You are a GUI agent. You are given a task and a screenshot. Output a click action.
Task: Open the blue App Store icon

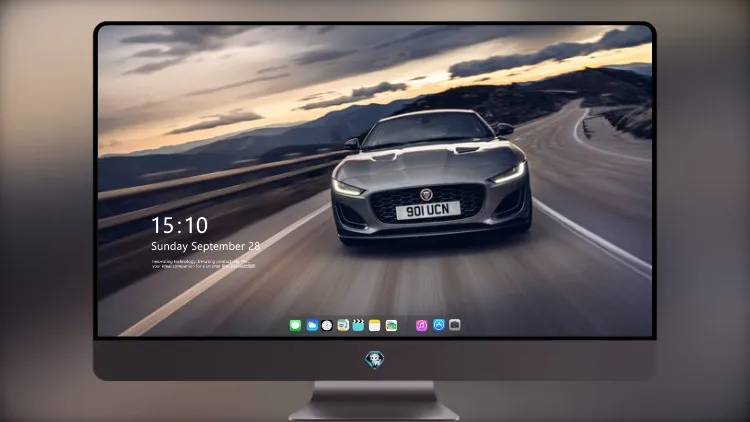(x=439, y=325)
